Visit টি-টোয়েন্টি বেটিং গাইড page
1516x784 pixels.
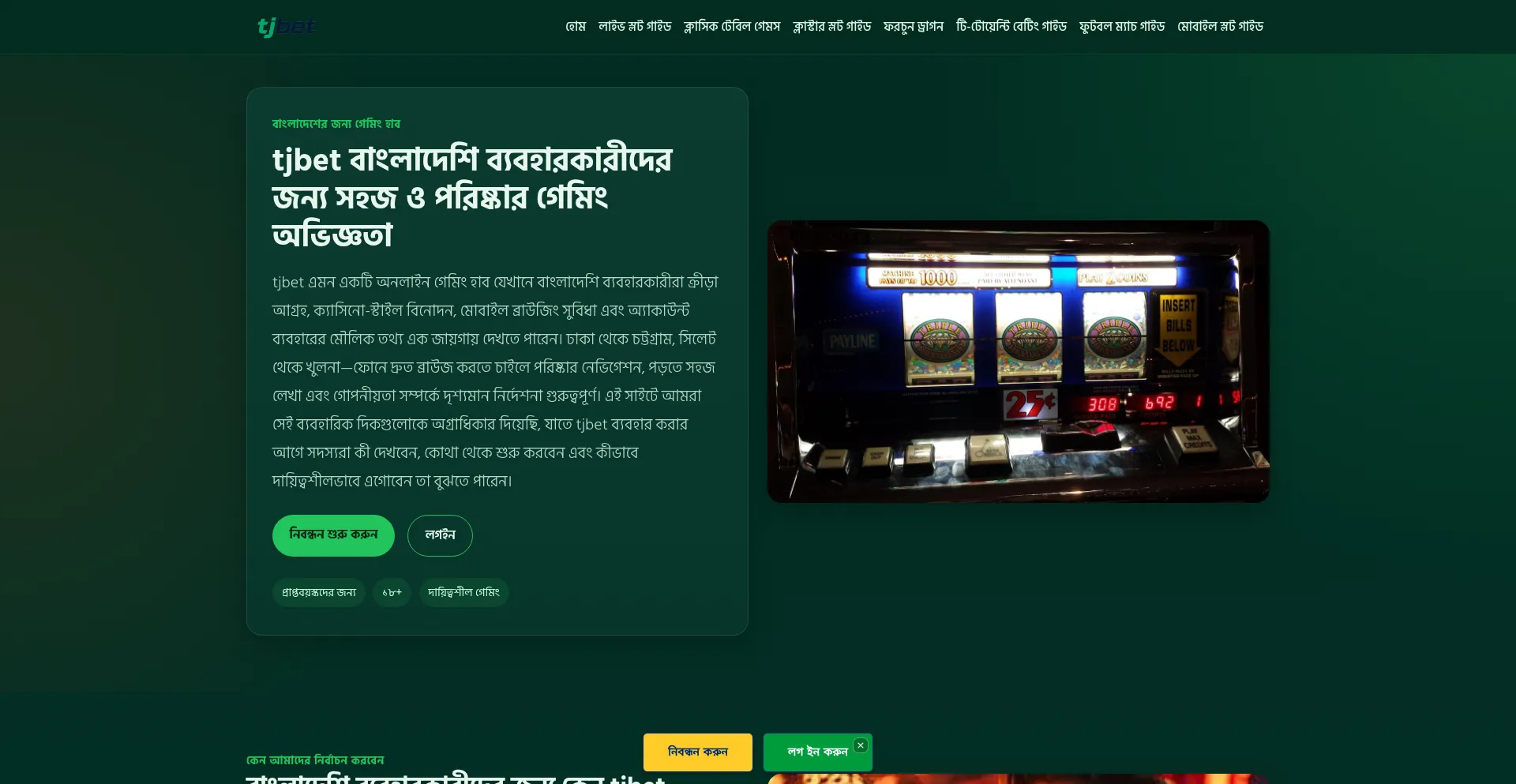pos(1011,27)
